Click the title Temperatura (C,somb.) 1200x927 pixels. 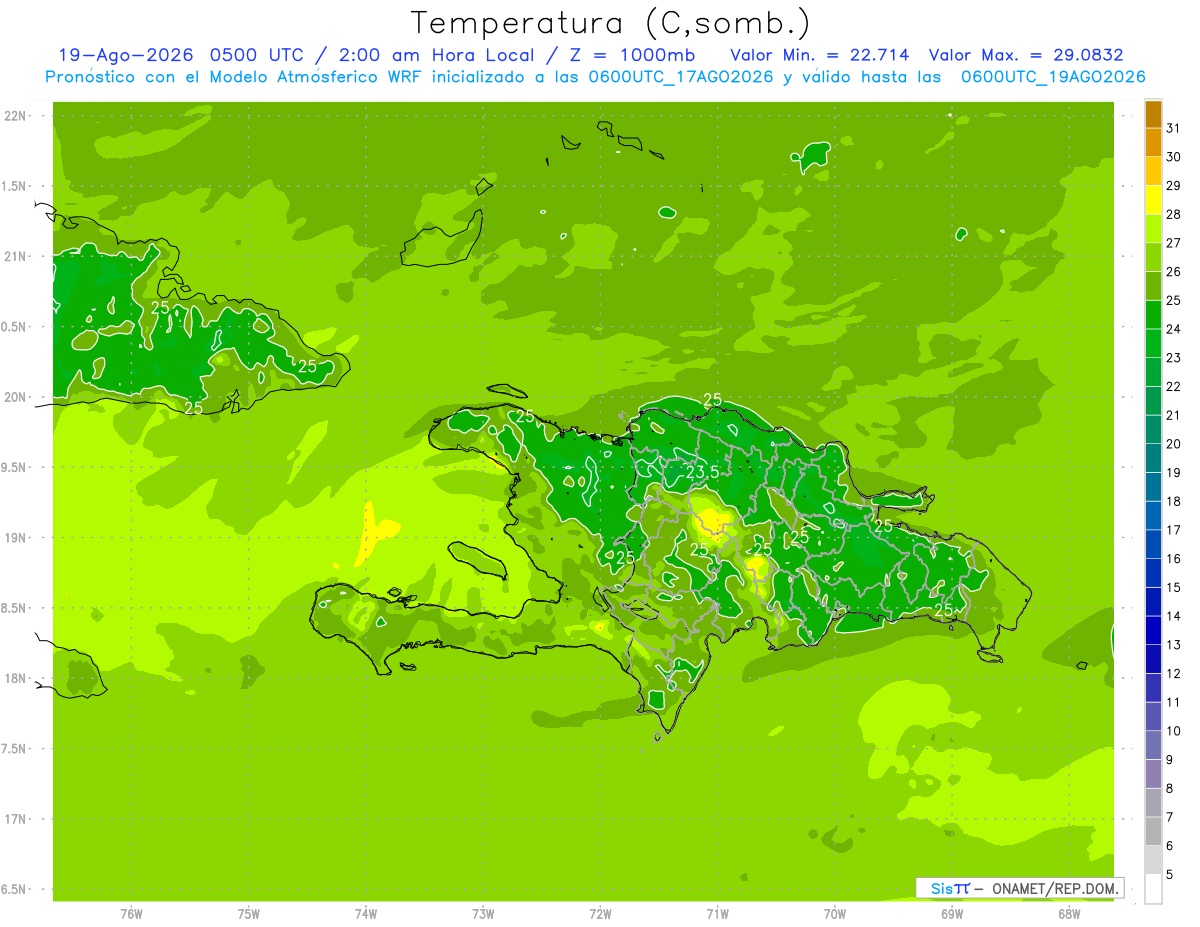point(611,23)
